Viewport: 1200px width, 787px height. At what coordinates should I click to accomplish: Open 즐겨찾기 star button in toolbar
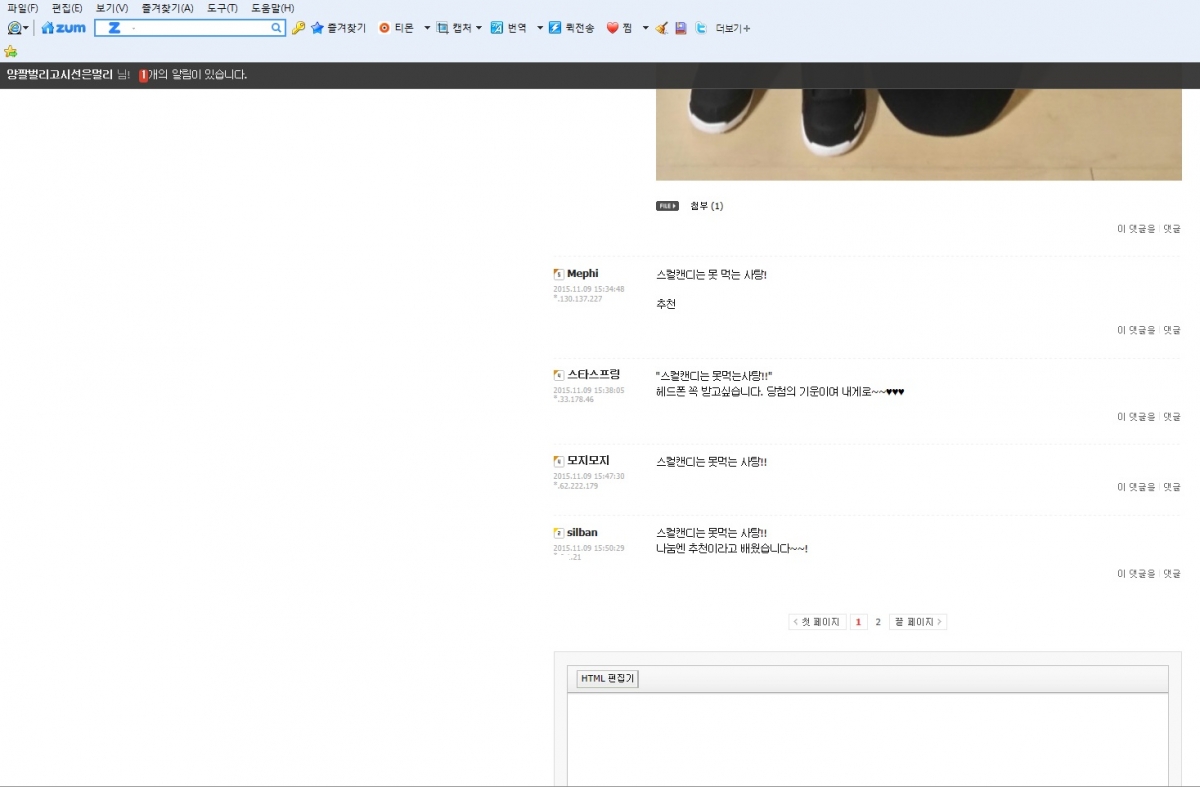[x=338, y=28]
